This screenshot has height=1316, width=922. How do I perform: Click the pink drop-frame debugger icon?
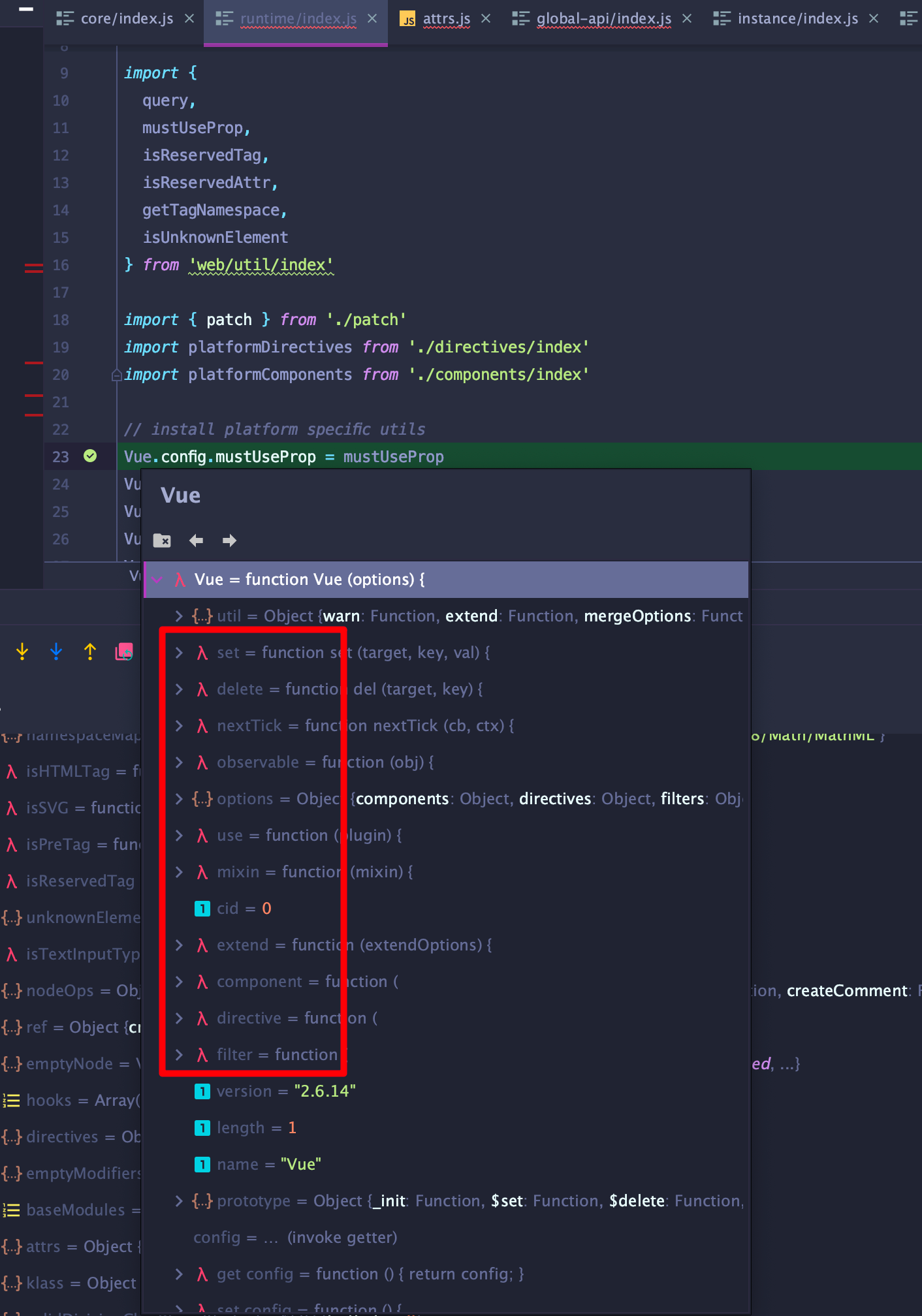click(x=124, y=651)
